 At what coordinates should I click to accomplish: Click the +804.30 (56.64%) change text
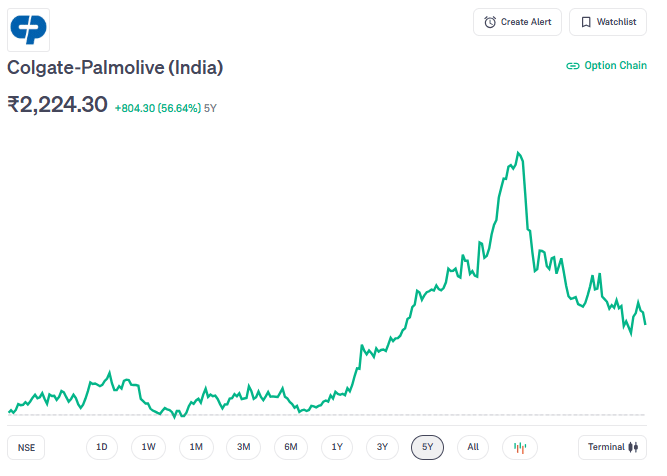point(158,108)
